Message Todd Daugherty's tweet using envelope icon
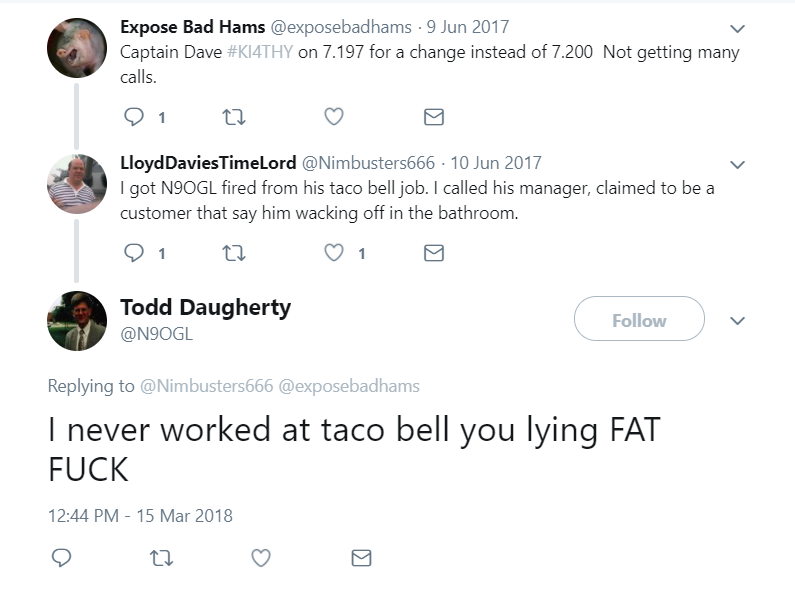The height and width of the screenshot is (604, 795). [x=361, y=558]
